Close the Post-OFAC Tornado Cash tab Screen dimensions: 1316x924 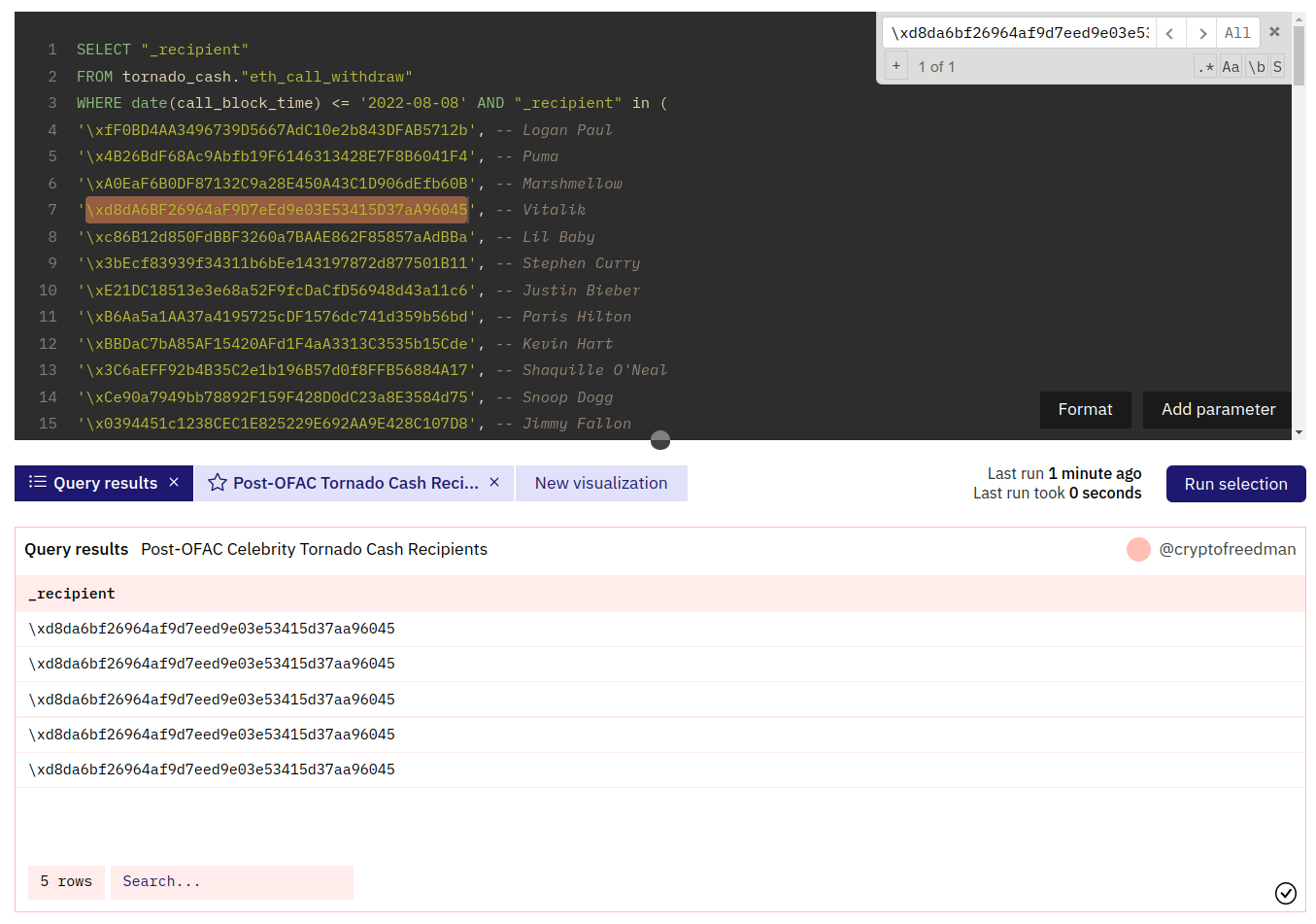pyautogui.click(x=494, y=482)
